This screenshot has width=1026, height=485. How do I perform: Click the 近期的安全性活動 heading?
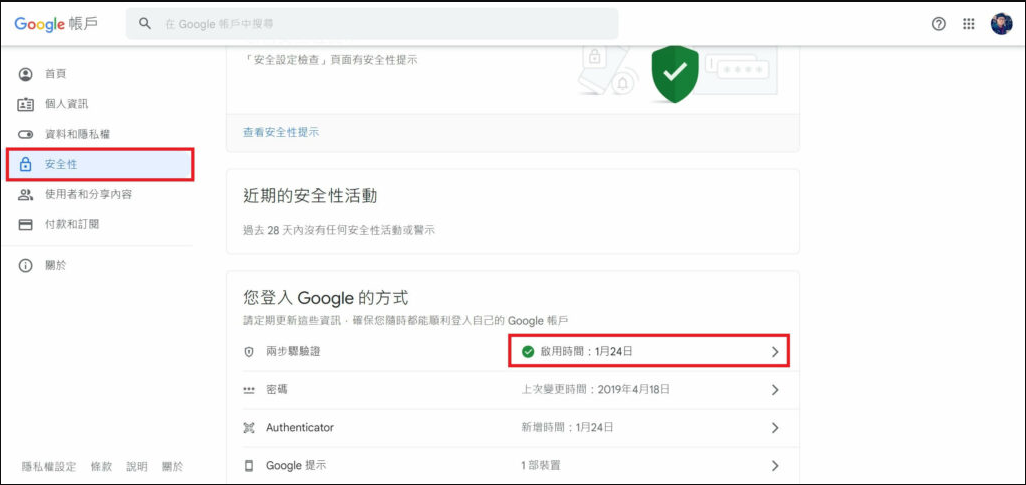pyautogui.click(x=310, y=196)
